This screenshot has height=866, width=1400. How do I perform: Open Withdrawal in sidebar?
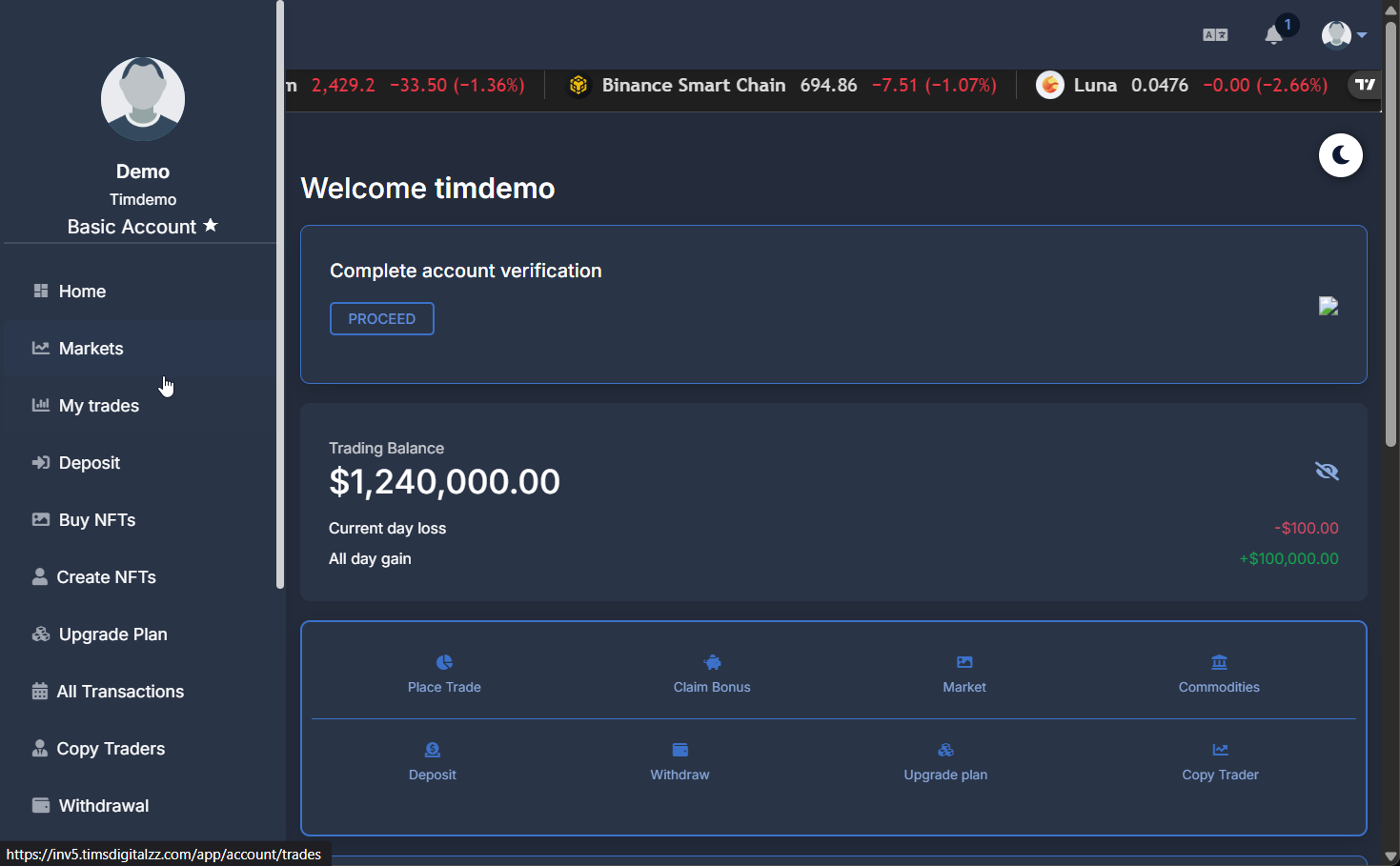(140, 806)
